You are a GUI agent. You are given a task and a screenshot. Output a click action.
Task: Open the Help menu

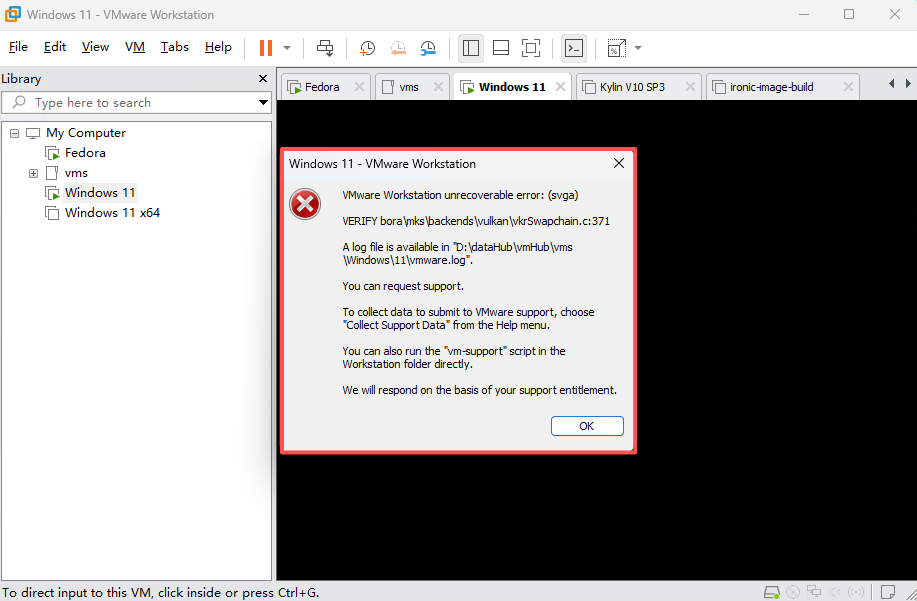(x=218, y=47)
